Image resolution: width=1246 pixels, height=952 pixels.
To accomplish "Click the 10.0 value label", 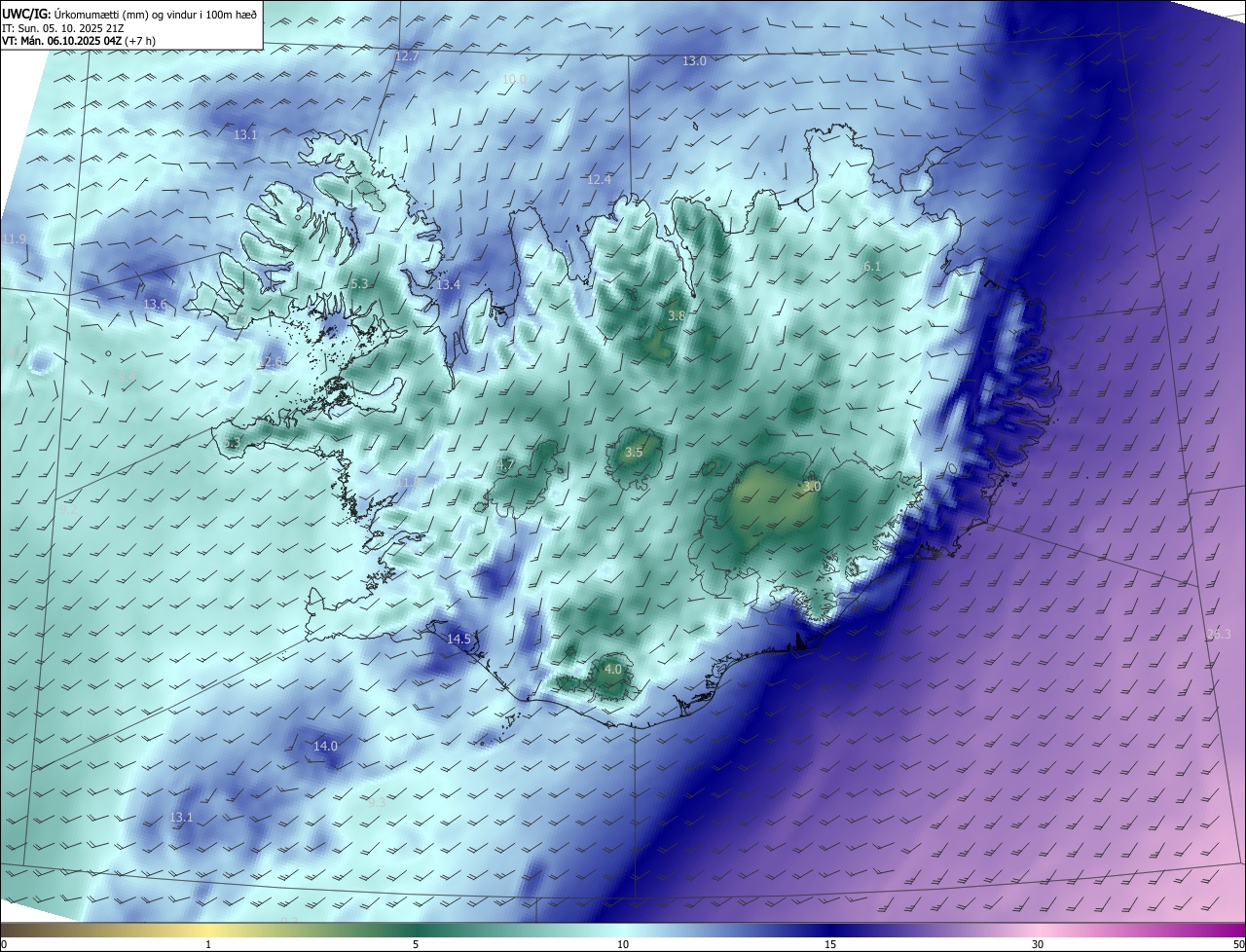I will (x=514, y=79).
